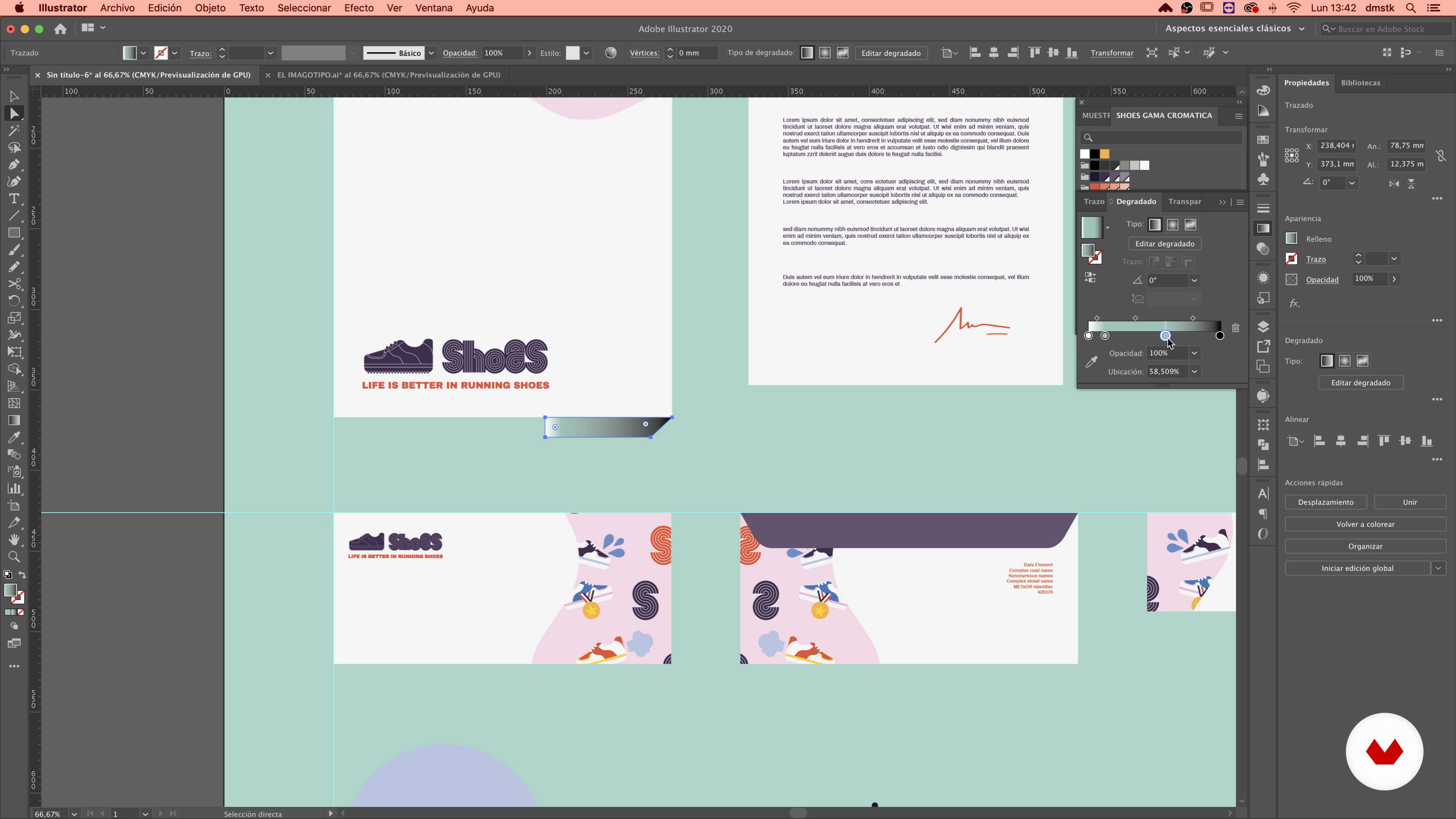Click the swatches panel search field
Screen dimensions: 1456x819
point(1161,137)
